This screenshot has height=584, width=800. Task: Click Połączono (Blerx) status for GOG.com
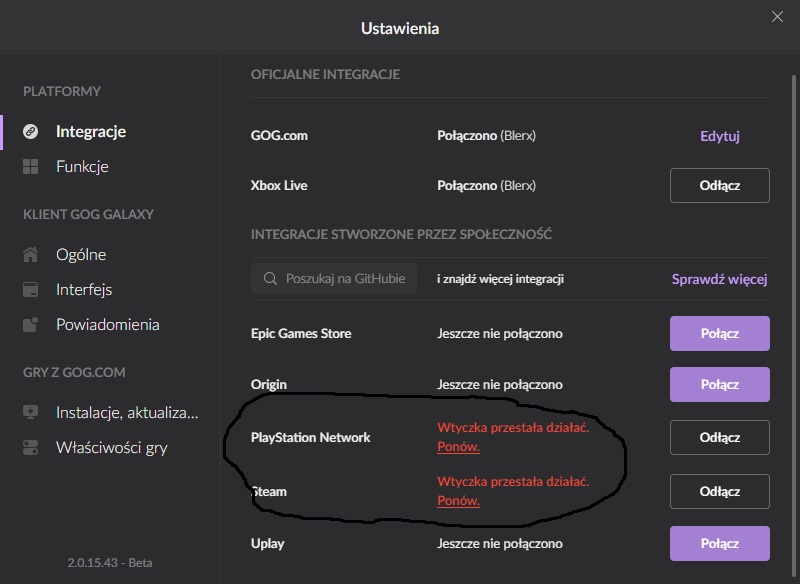point(486,136)
